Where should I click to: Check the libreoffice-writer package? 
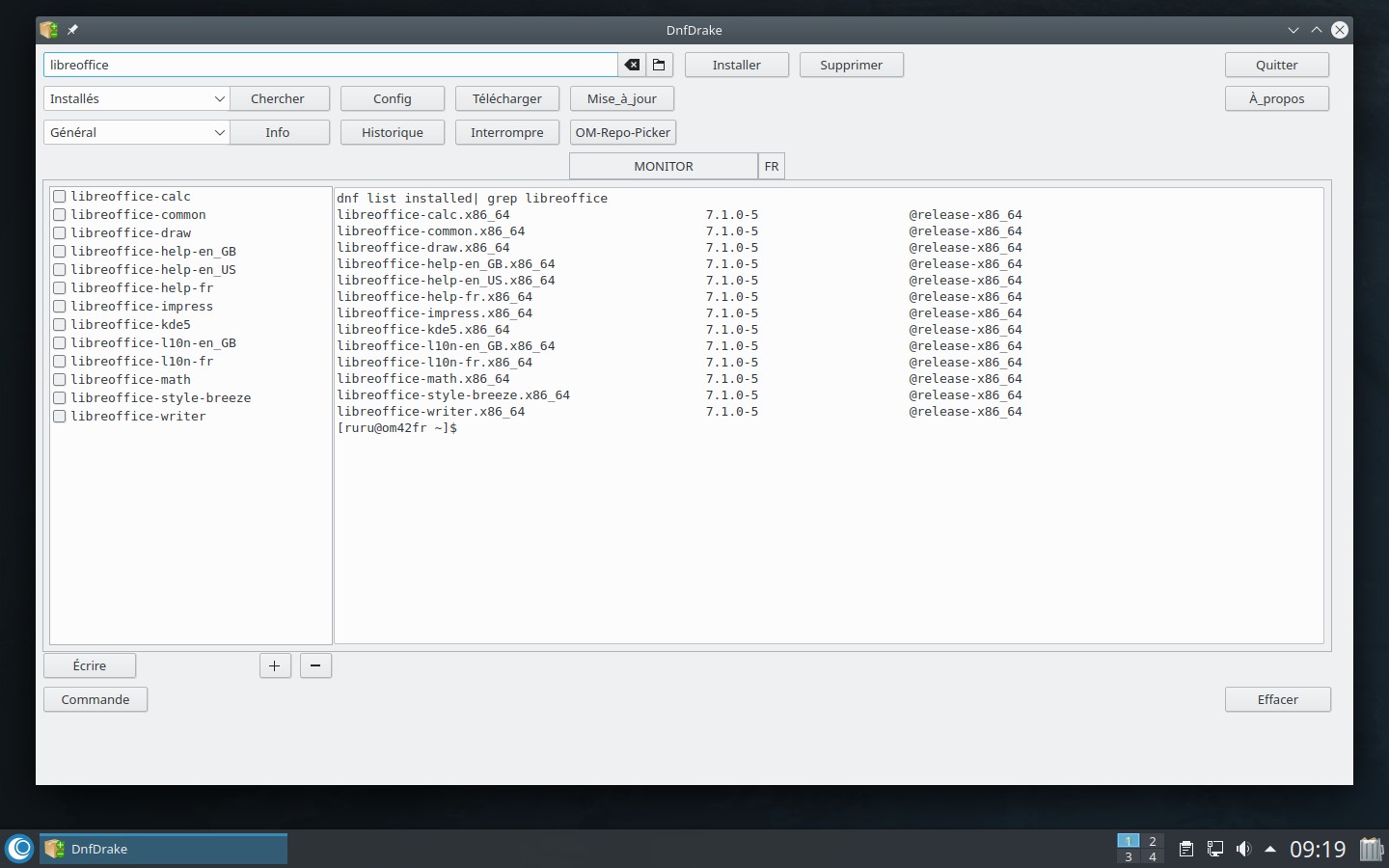(59, 417)
